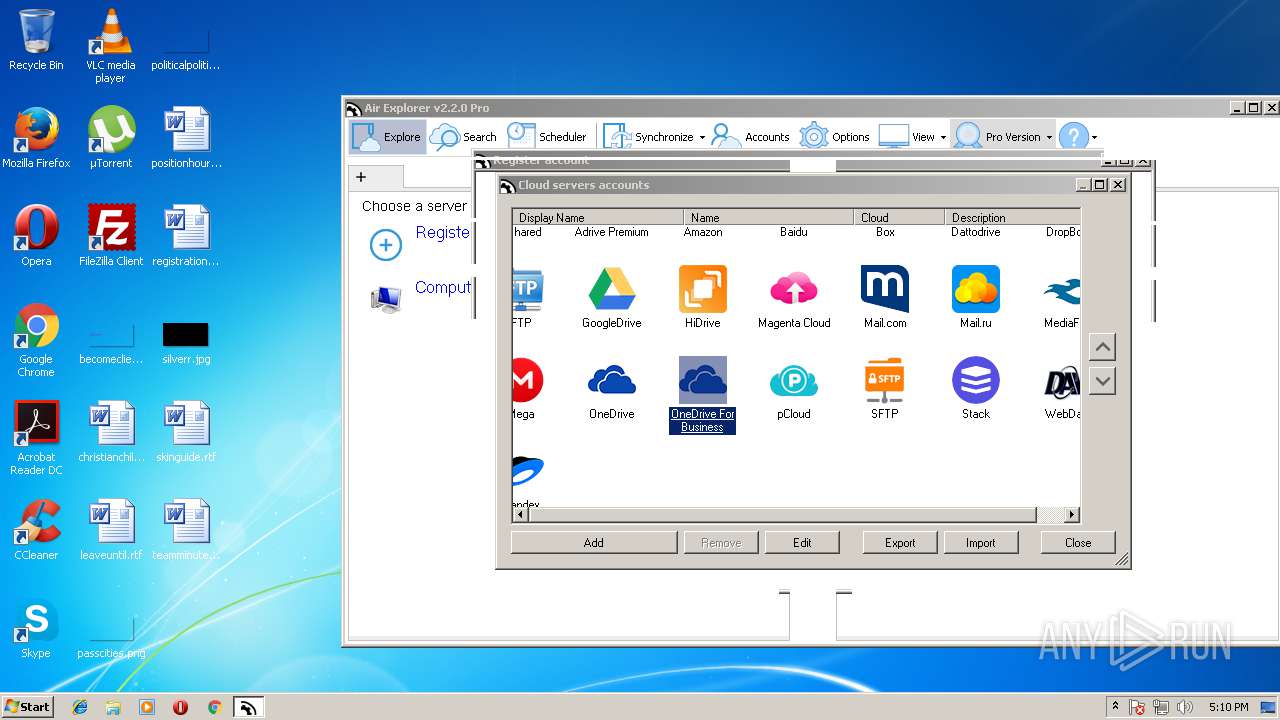
Task: Open µTorrent desktop icon
Action: [x=110, y=138]
